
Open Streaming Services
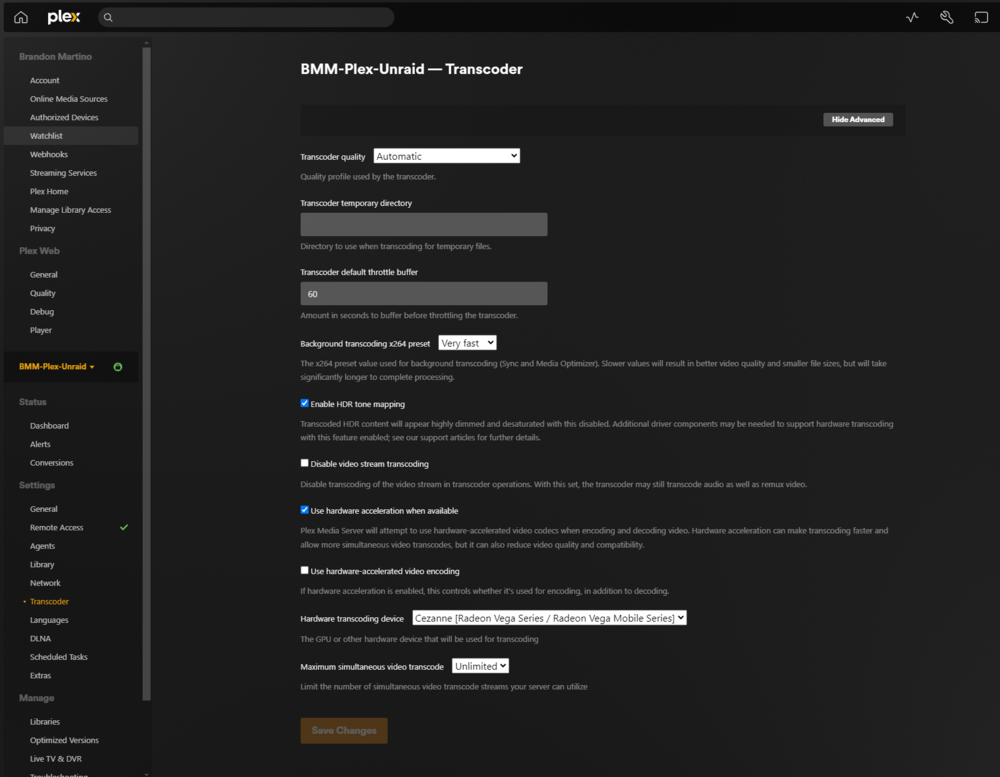(x=63, y=173)
